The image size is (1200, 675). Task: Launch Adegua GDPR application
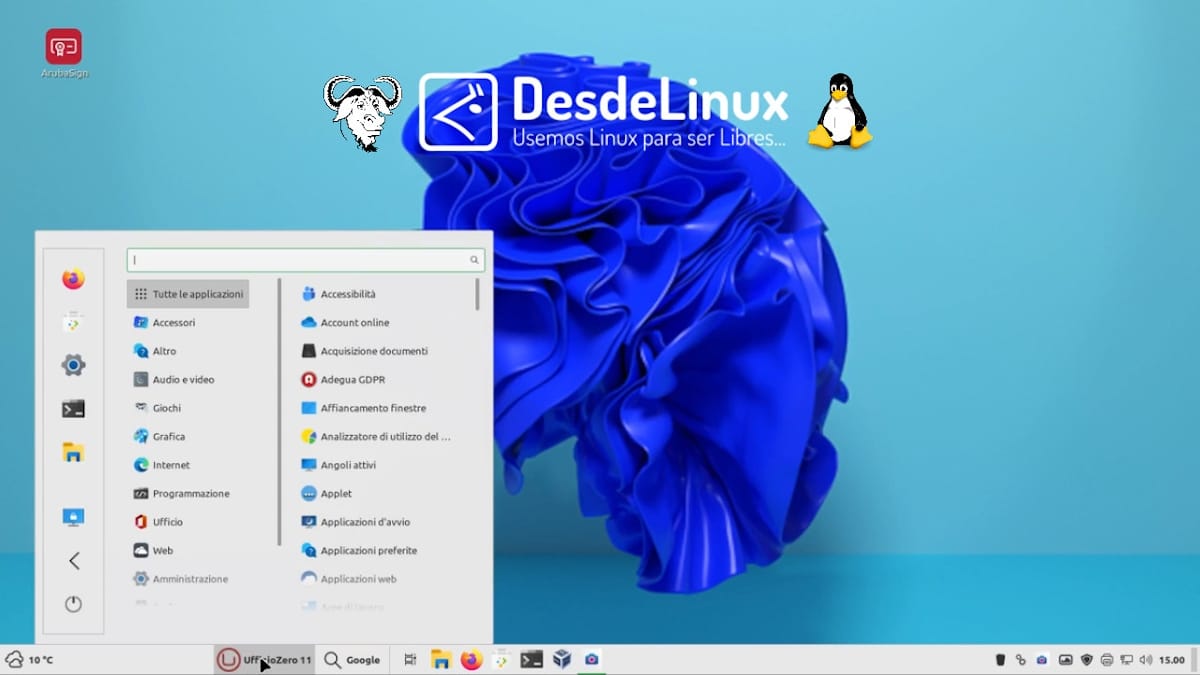(352, 380)
